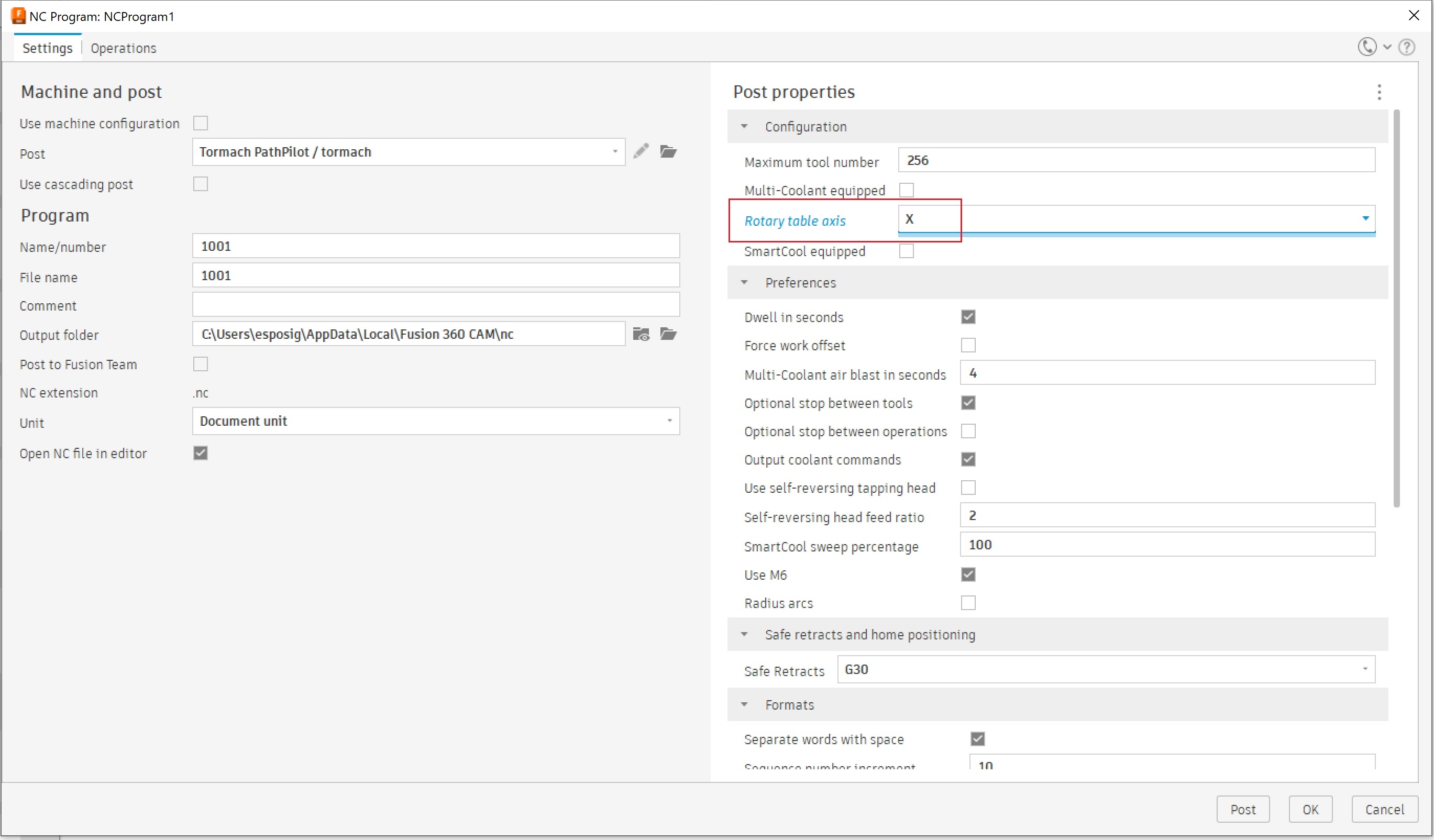This screenshot has width=1434, height=840.
Task: Toggle the Multi-Coolant equipped checkbox
Action: coord(909,190)
